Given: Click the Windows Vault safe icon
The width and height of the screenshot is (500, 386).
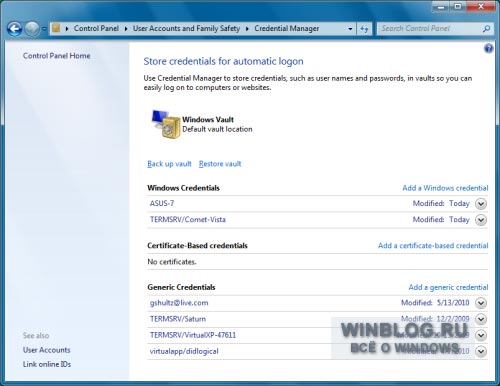Looking at the screenshot, I should (166, 124).
